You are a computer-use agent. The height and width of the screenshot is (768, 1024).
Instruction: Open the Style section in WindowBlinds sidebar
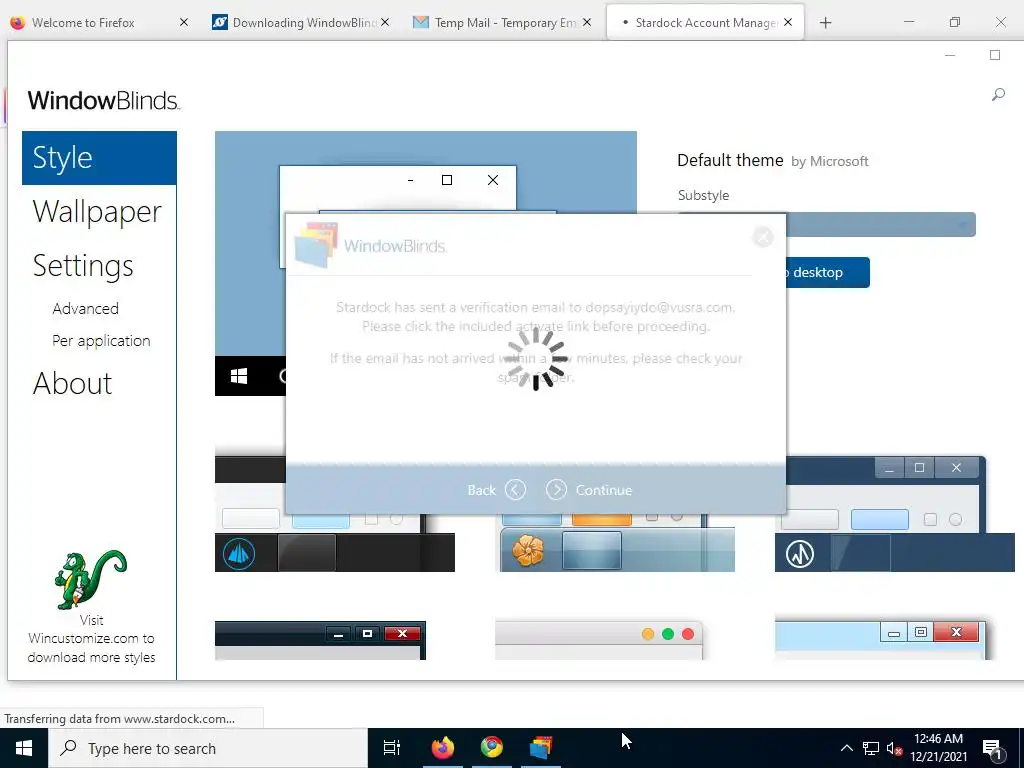[x=99, y=158]
